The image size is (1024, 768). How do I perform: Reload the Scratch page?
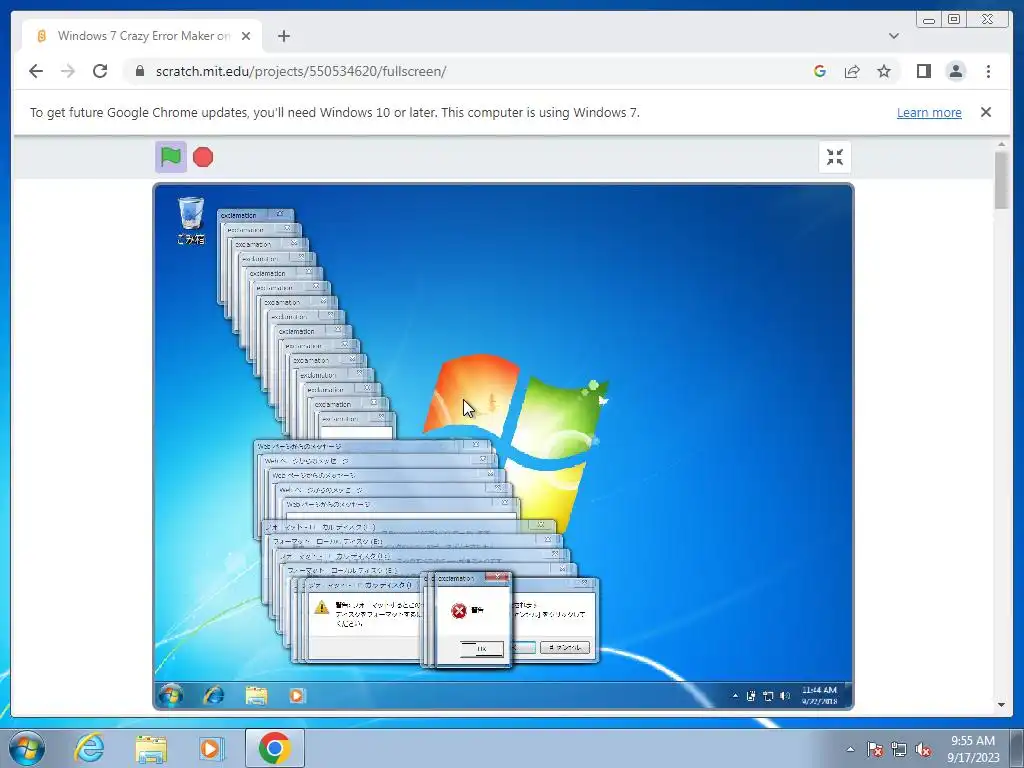(x=100, y=71)
